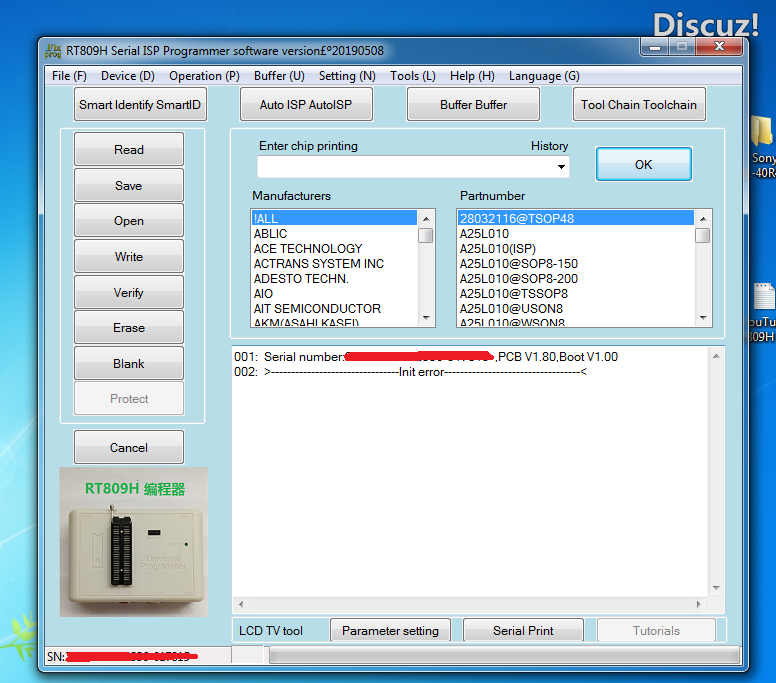
Task: Click the RT809H app icon in title bar
Action: 54,50
